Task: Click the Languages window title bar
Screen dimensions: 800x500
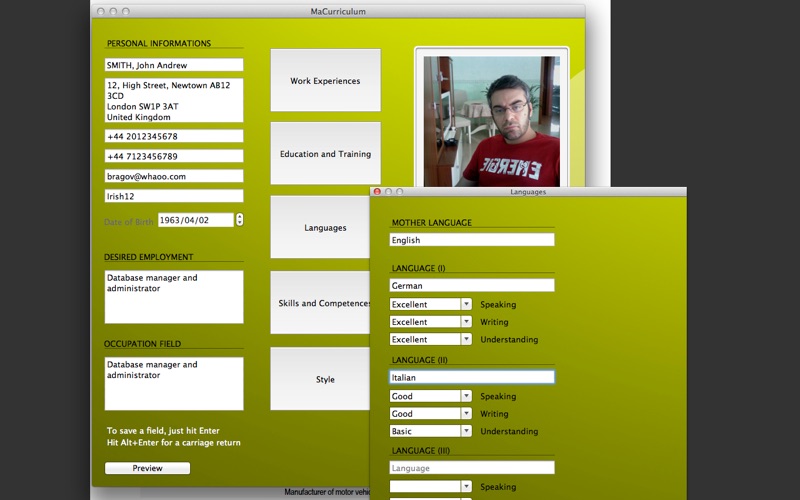Action: pyautogui.click(x=528, y=192)
